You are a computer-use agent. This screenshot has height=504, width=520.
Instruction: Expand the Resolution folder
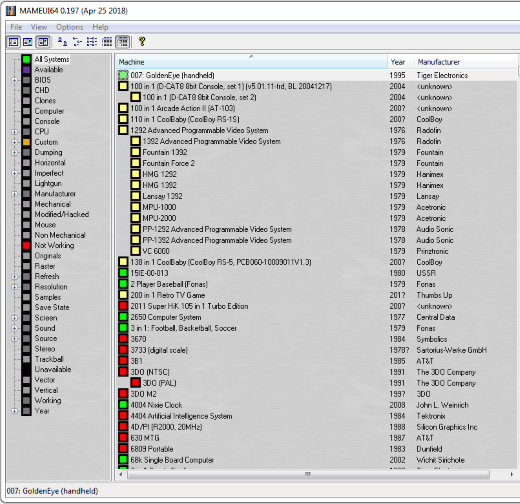[x=14, y=287]
